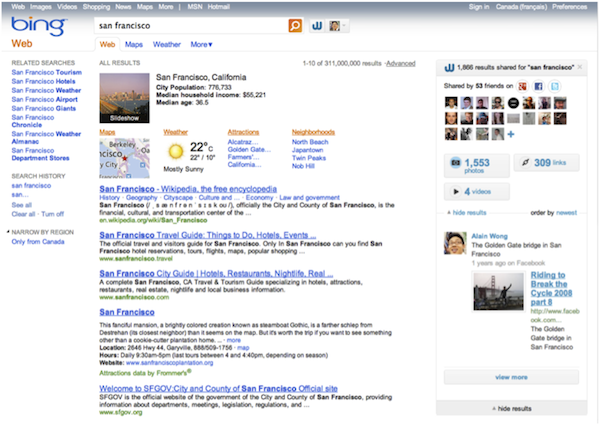The image size is (600, 425).
Task: Open the More dropdown under search box
Action: tap(202, 45)
